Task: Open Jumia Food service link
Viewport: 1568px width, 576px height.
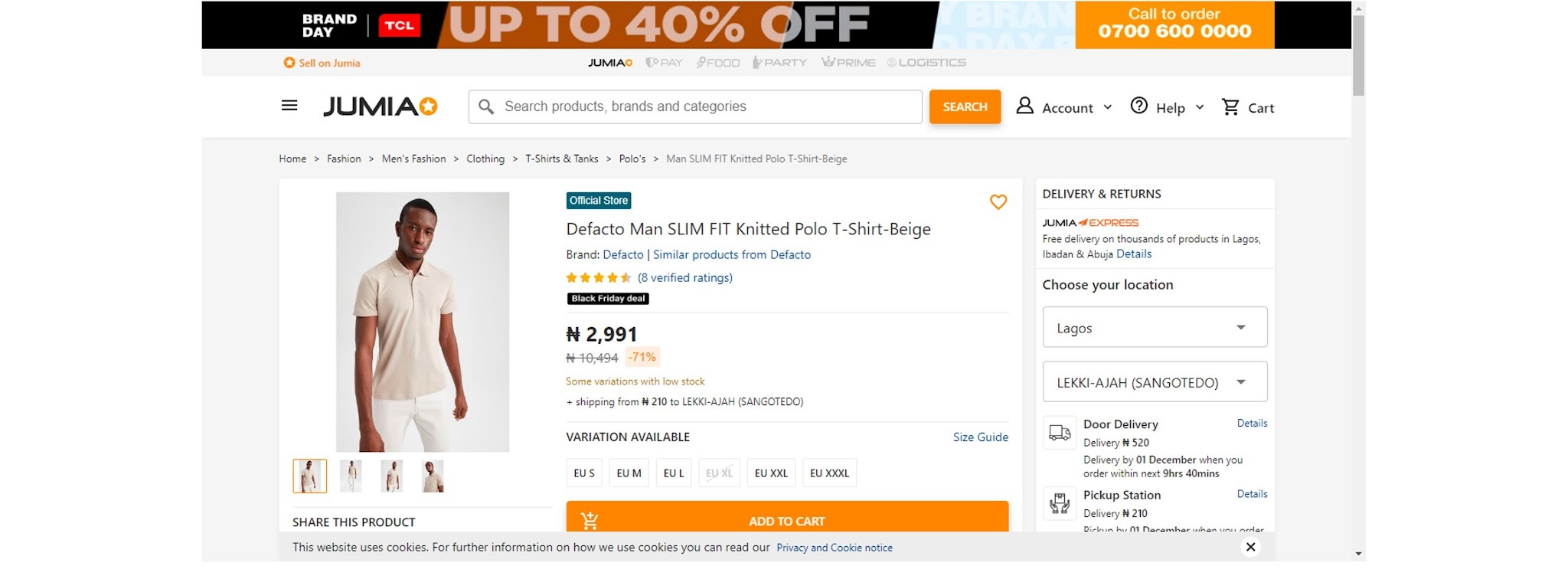Action: (717, 63)
